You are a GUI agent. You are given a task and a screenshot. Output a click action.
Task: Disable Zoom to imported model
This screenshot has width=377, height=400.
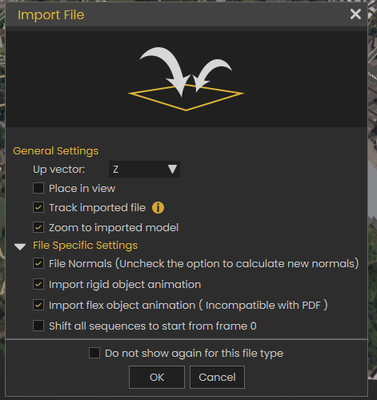tap(38, 227)
